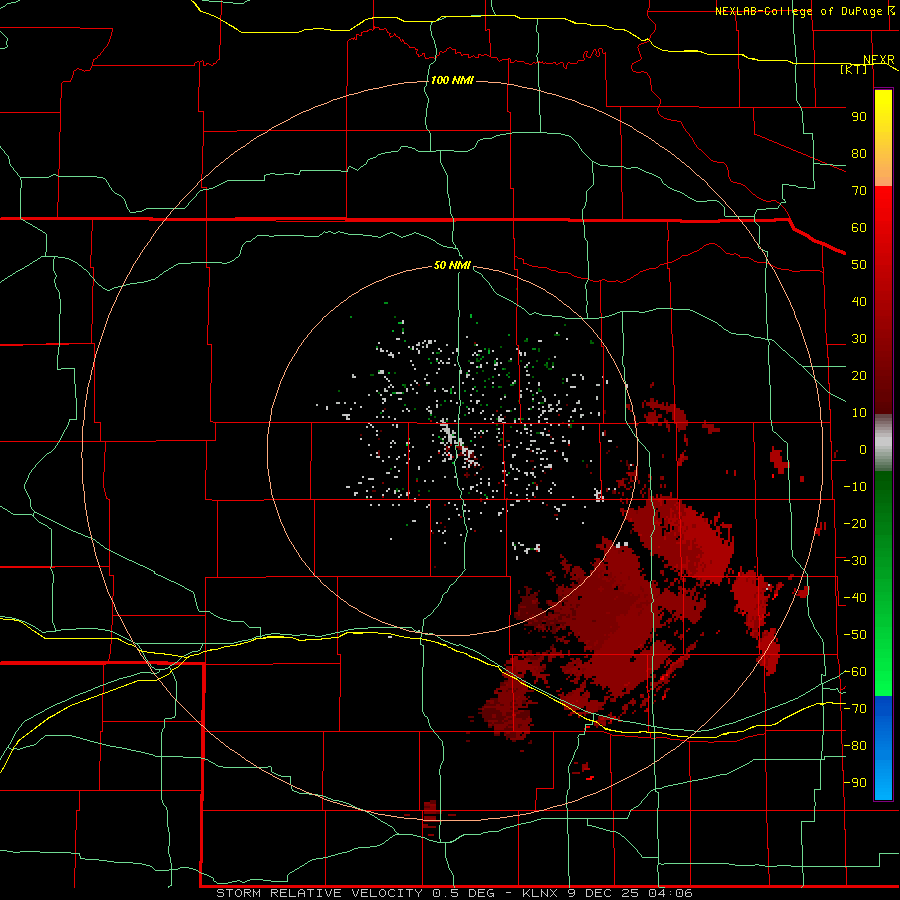Click the -70 scale label

coord(855,709)
